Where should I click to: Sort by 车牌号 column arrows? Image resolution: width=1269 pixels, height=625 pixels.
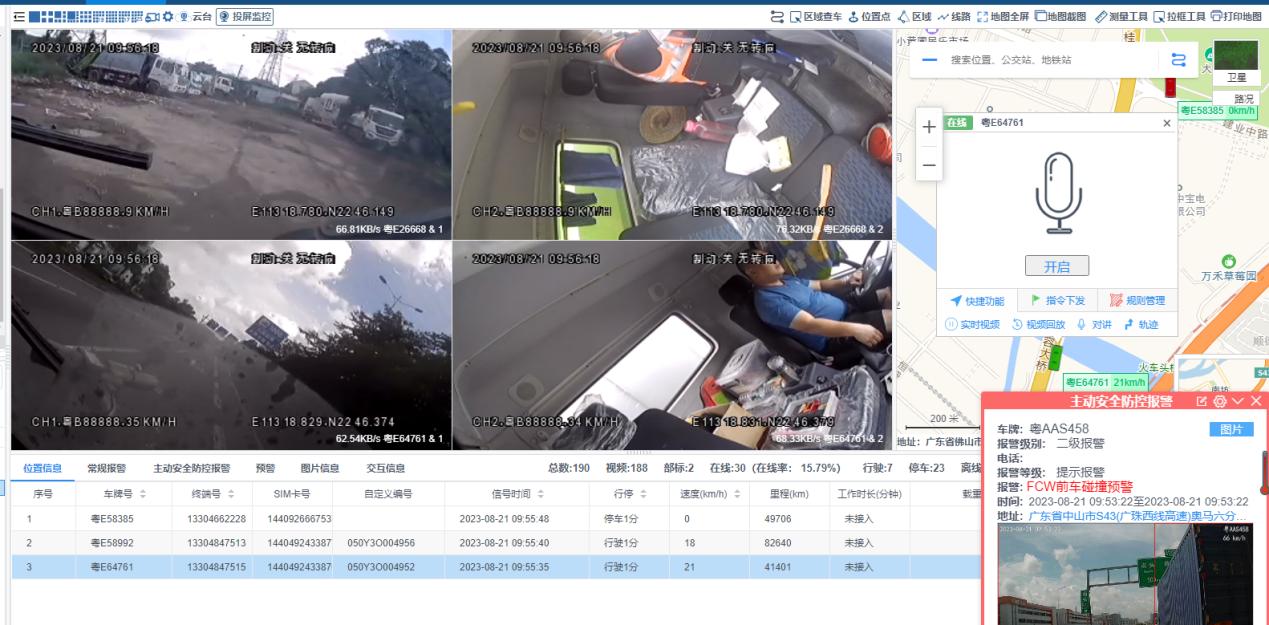pyautogui.click(x=143, y=494)
